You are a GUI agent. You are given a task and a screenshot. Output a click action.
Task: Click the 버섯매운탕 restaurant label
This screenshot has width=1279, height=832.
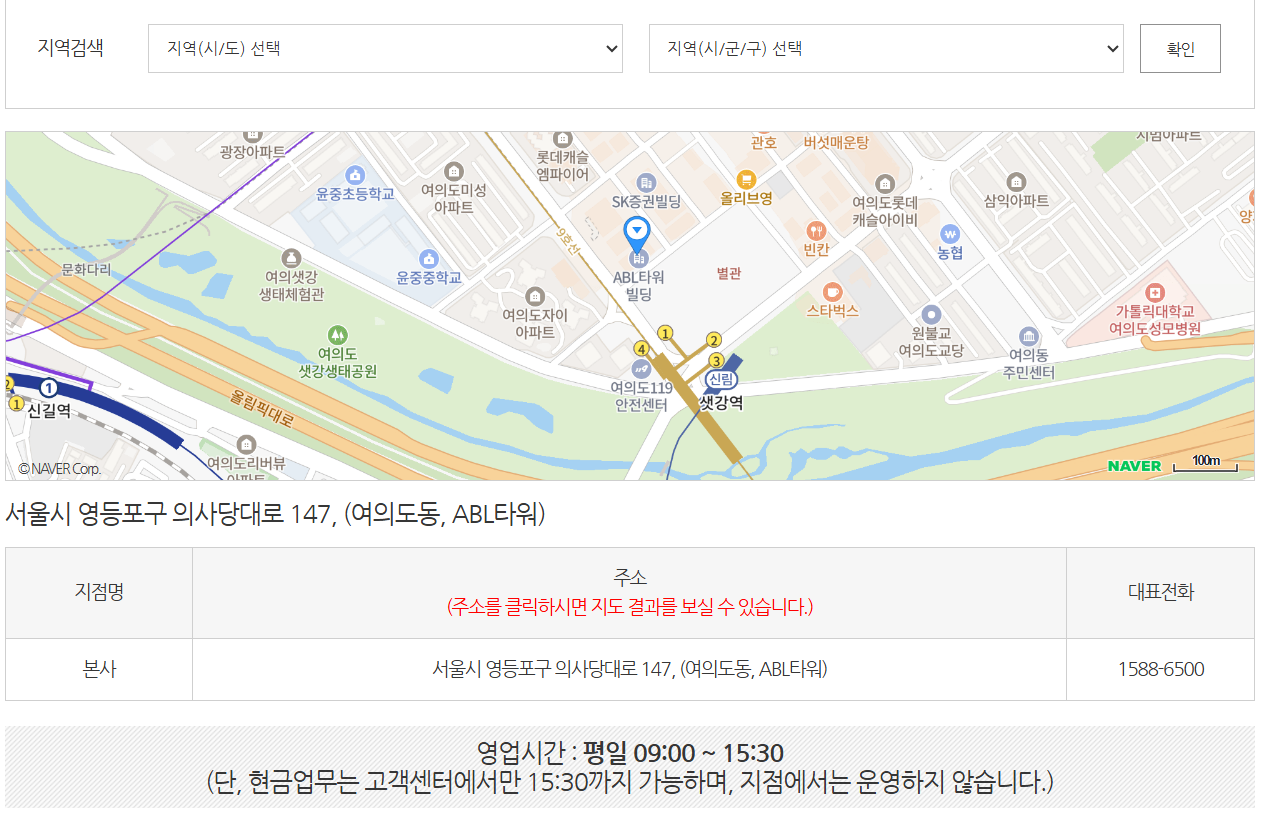tap(836, 143)
